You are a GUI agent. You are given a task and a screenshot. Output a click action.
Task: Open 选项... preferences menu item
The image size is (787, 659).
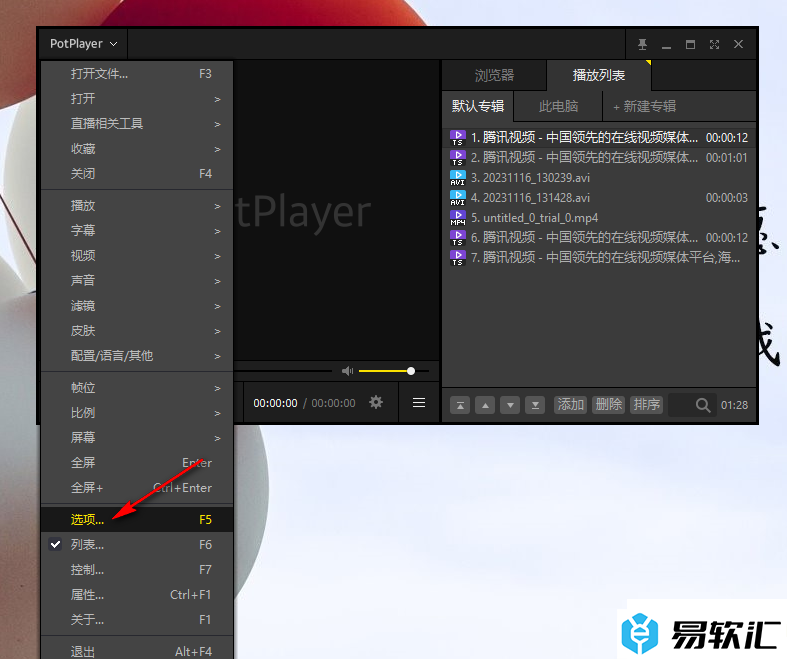137,519
